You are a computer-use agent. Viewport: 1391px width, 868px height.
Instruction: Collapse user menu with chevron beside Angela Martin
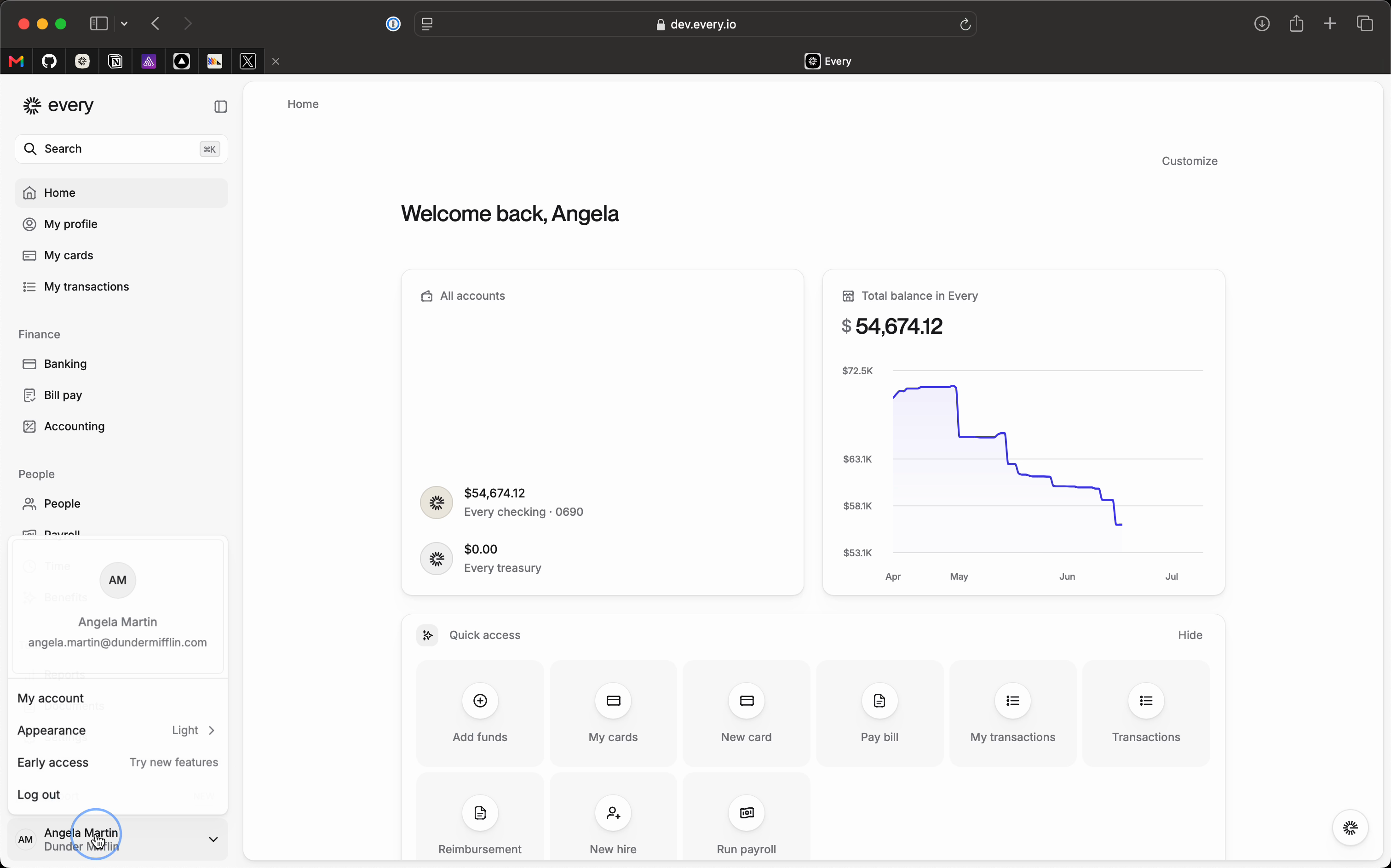click(213, 839)
